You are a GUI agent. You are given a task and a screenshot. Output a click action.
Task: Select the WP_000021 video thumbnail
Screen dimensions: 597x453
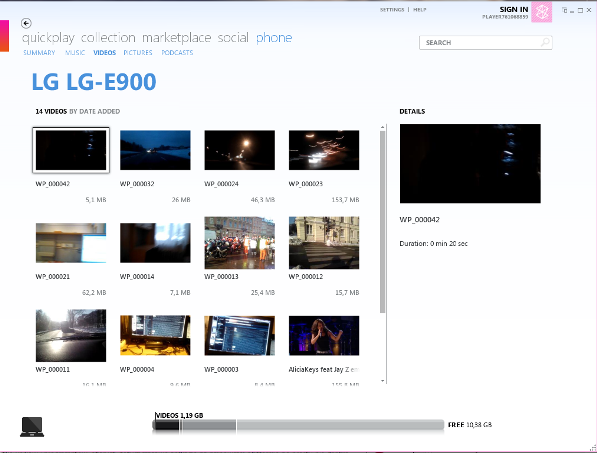click(71, 243)
